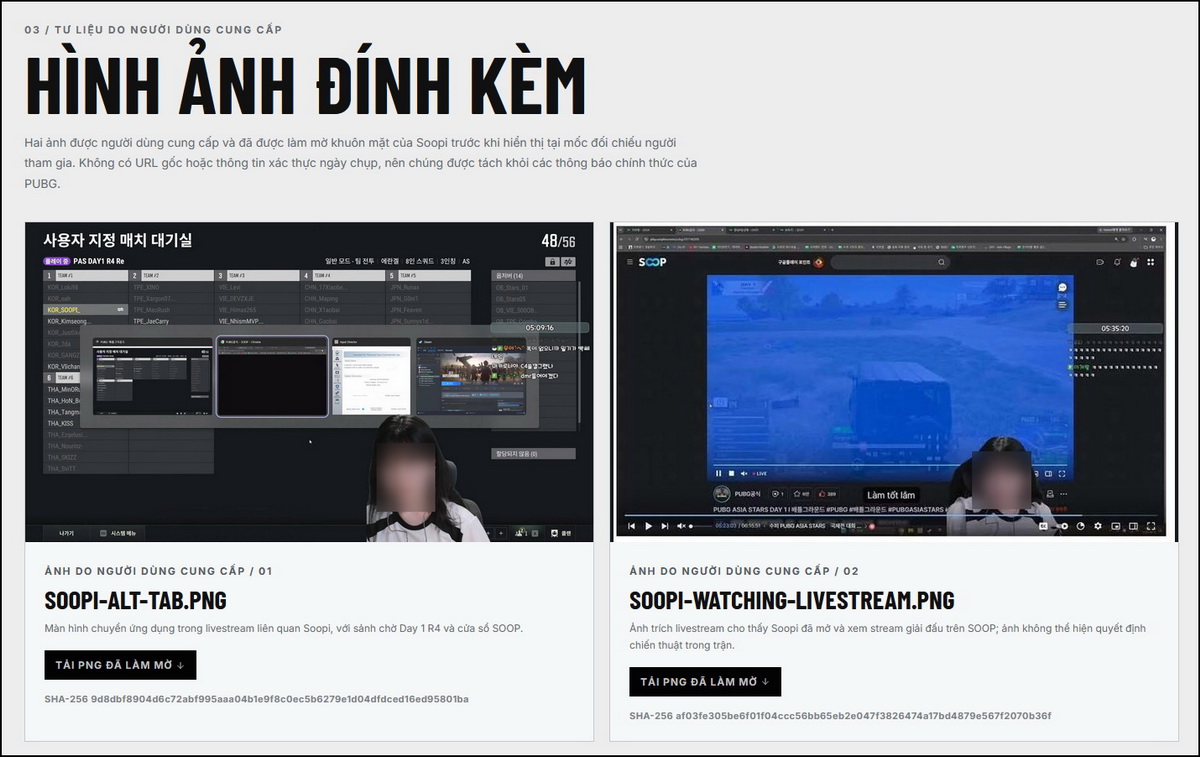
Task: Click the magnifier icon in SOOP search
Action: [x=941, y=262]
